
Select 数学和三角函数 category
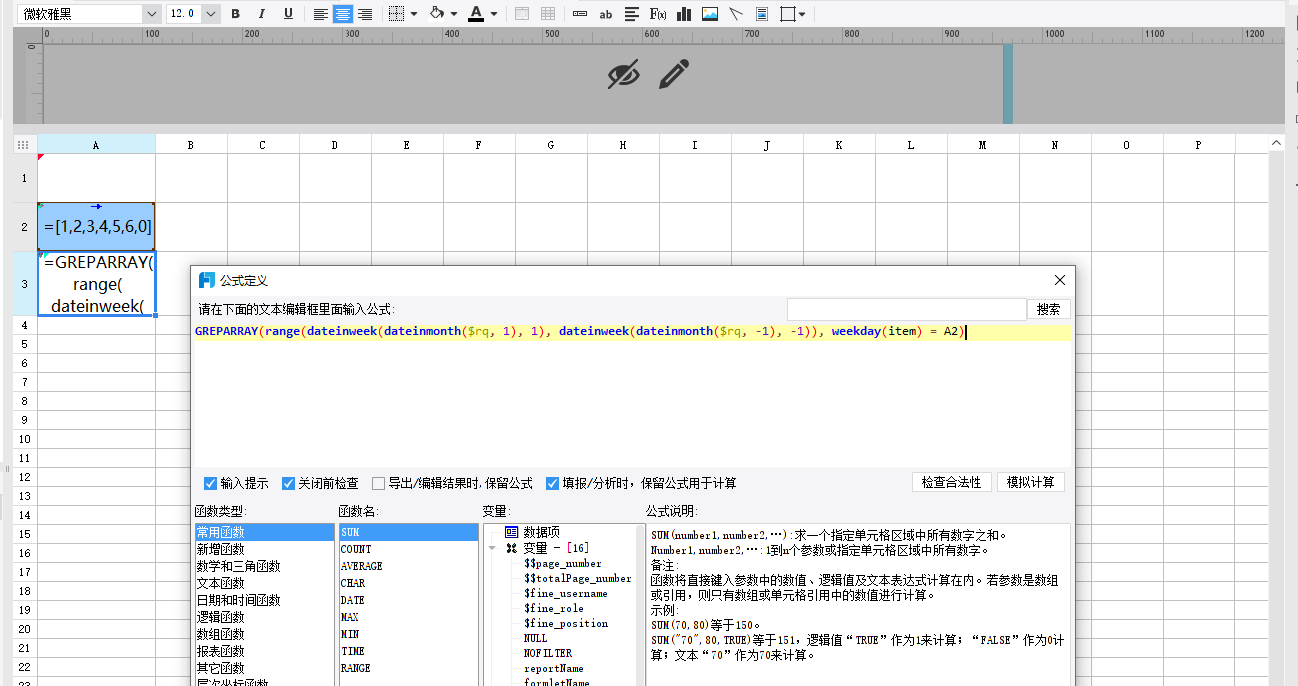265,566
